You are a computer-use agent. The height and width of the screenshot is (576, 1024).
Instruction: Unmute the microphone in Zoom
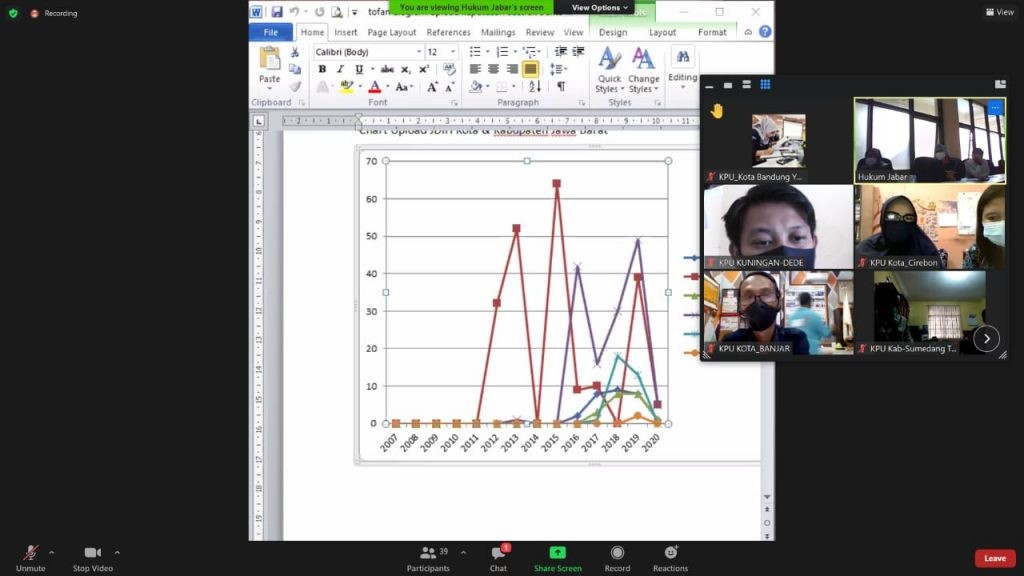[30, 555]
